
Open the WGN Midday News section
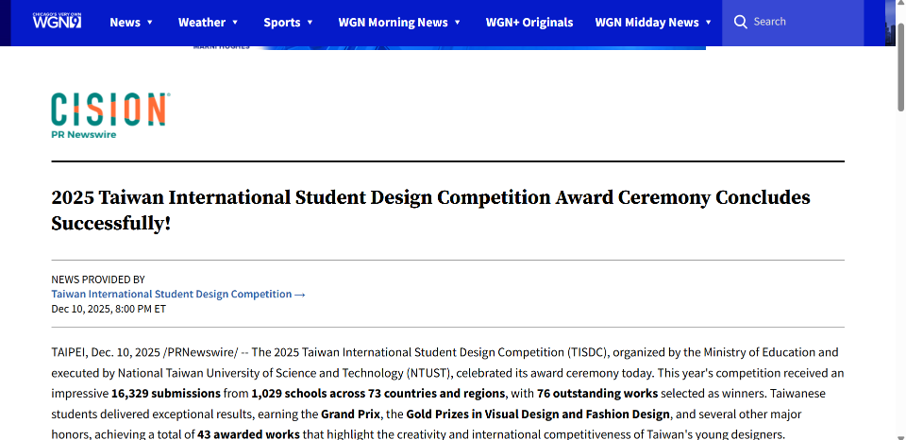[646, 22]
